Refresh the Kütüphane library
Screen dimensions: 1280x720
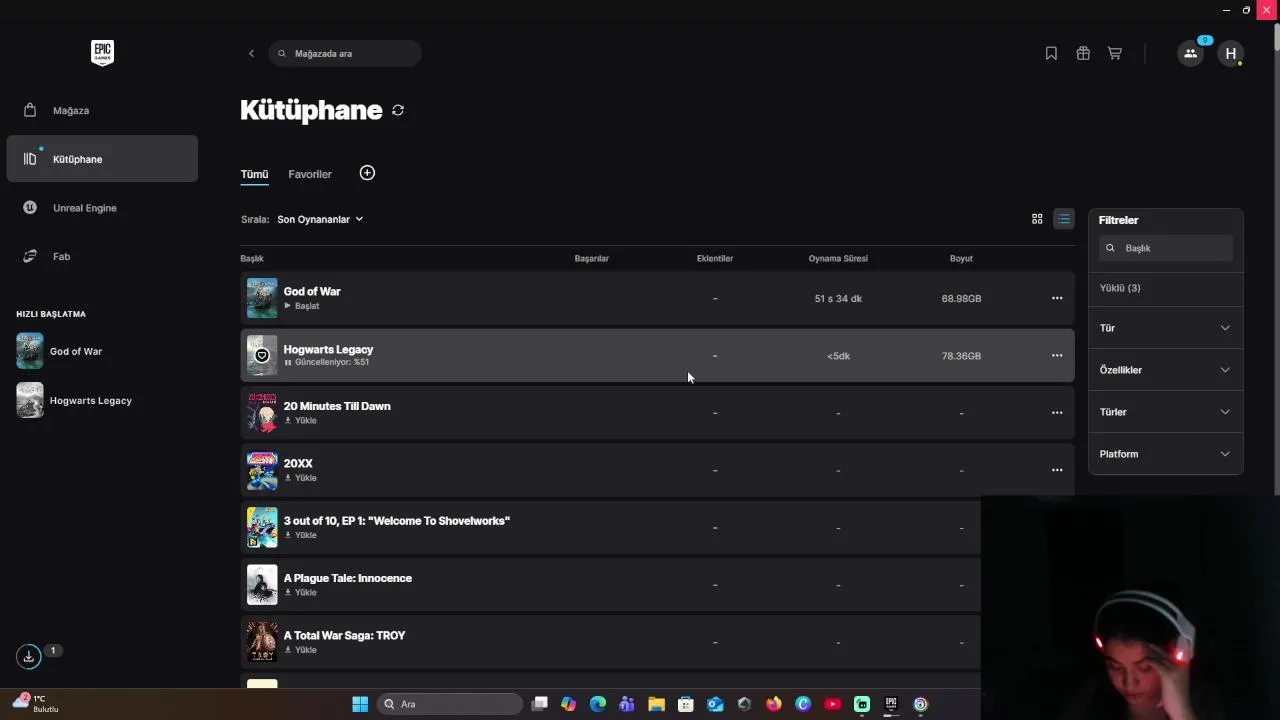pyautogui.click(x=398, y=110)
